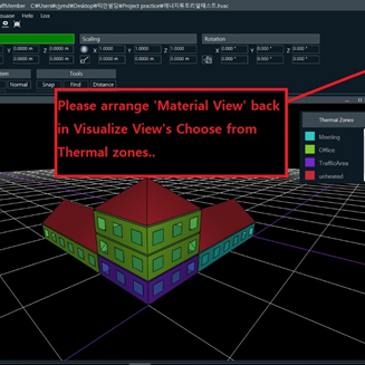This screenshot has width=365, height=365.
Task: Select the unheated zone red swatch
Action: tap(310, 176)
